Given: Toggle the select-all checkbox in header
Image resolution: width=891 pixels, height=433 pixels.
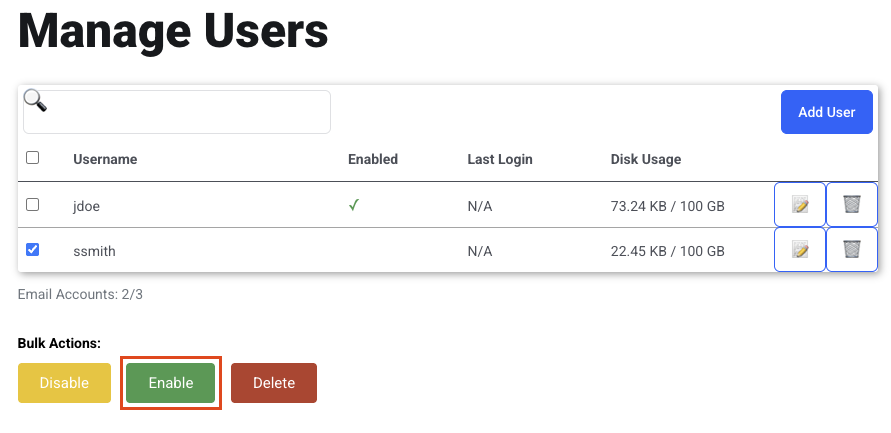Looking at the screenshot, I should click(33, 157).
